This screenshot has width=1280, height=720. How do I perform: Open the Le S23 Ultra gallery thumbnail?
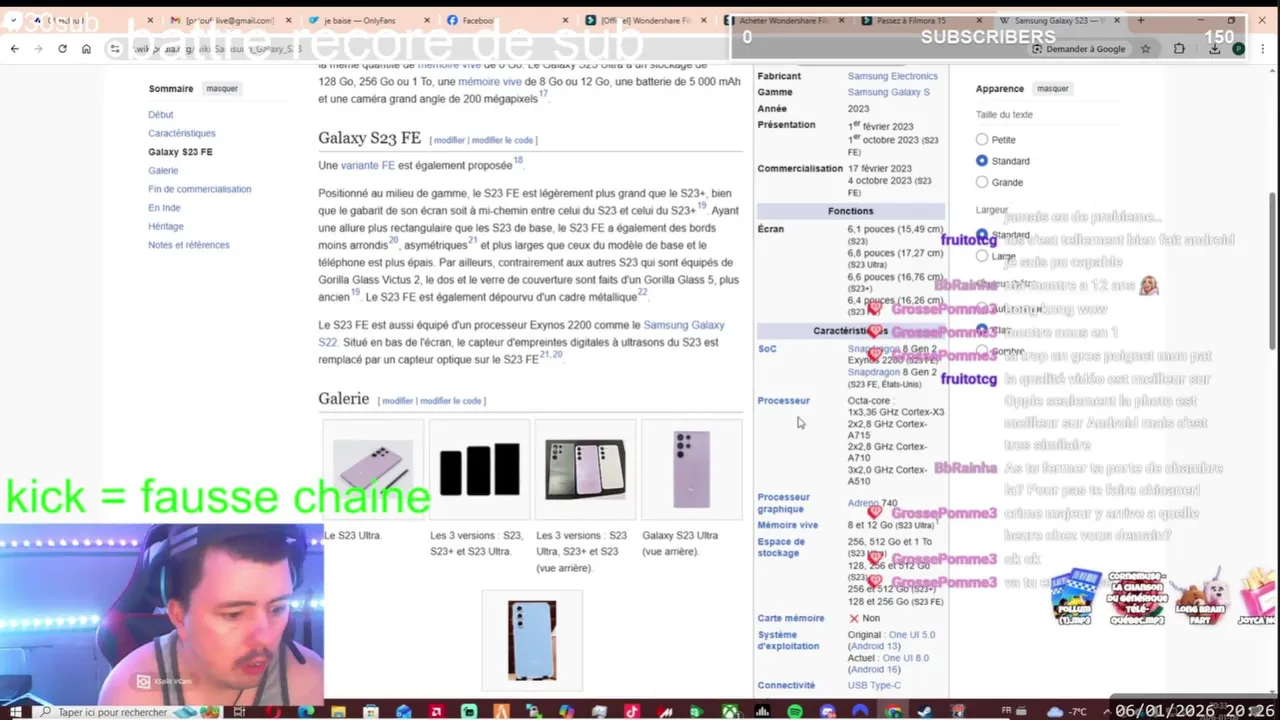(x=373, y=469)
